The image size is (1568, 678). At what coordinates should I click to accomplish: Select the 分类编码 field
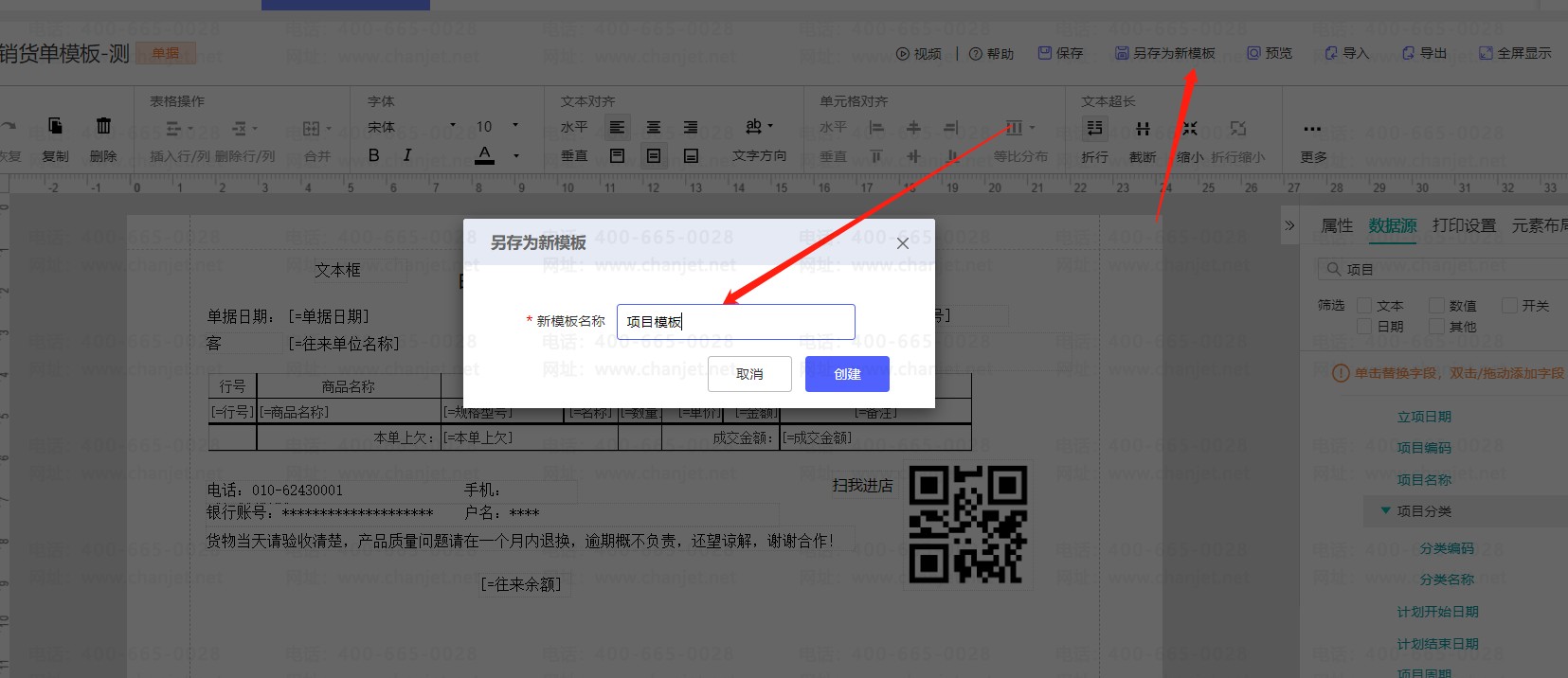pyautogui.click(x=1447, y=548)
